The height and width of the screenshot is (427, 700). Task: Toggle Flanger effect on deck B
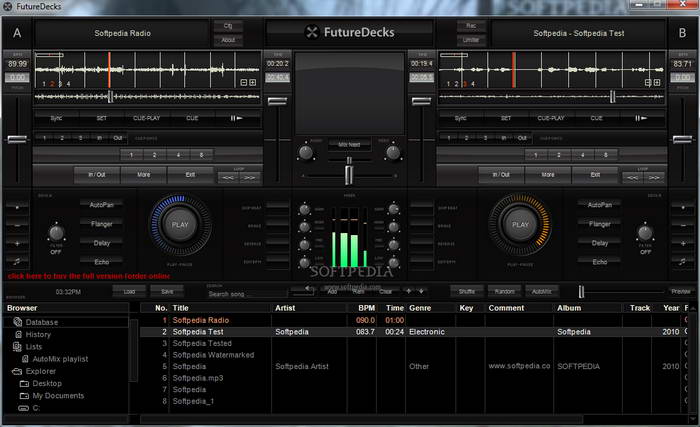[600, 224]
